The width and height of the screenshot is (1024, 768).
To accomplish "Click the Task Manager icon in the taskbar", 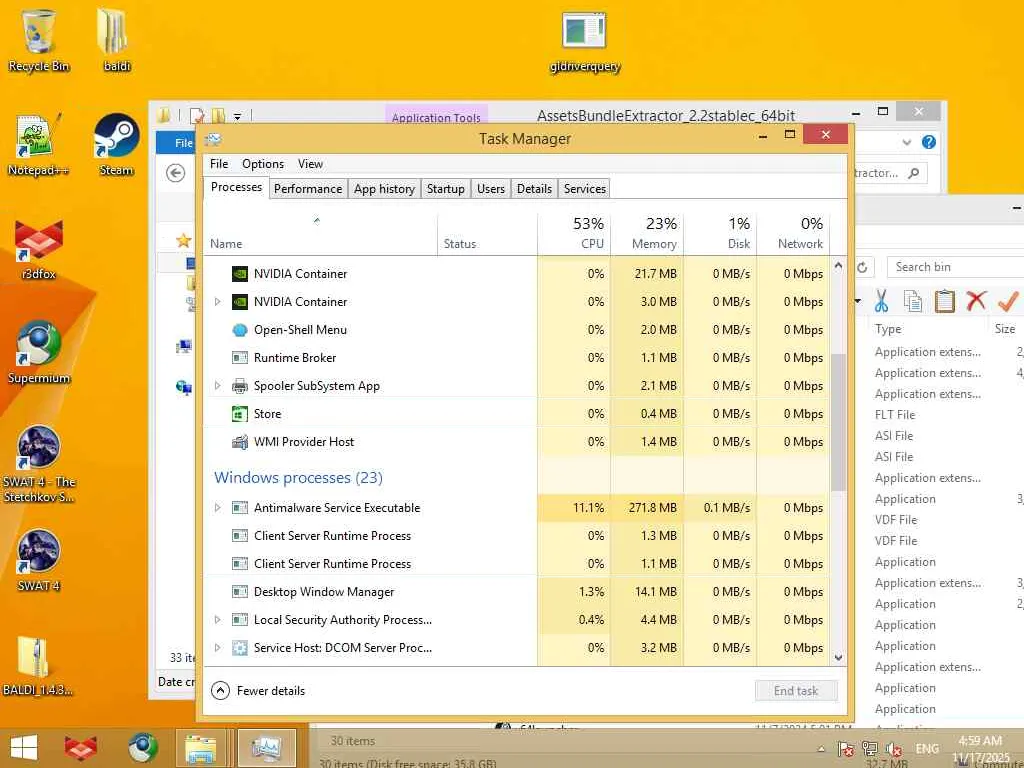I will (266, 748).
